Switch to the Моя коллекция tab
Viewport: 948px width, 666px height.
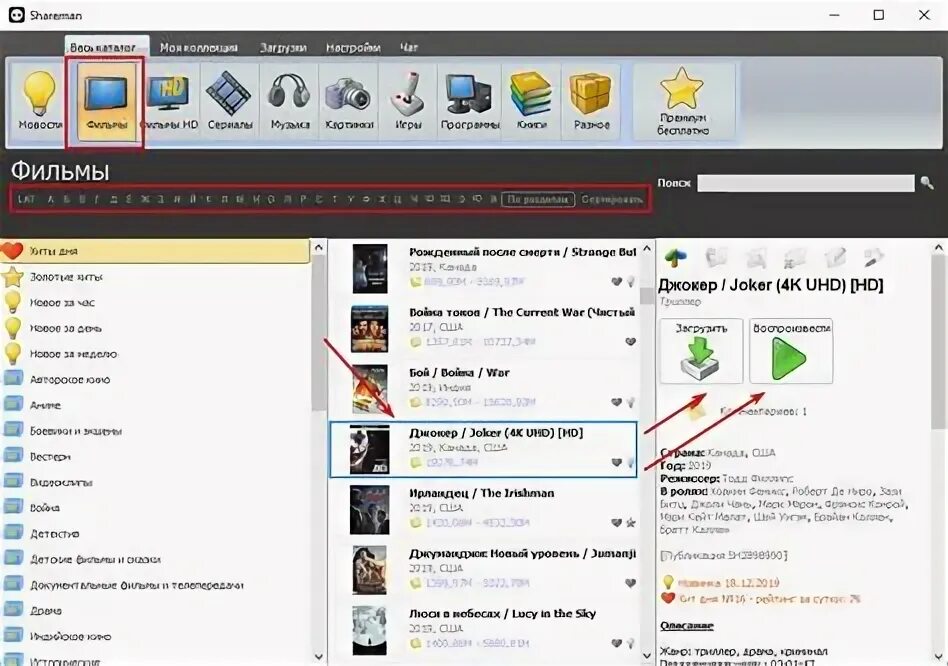198,47
